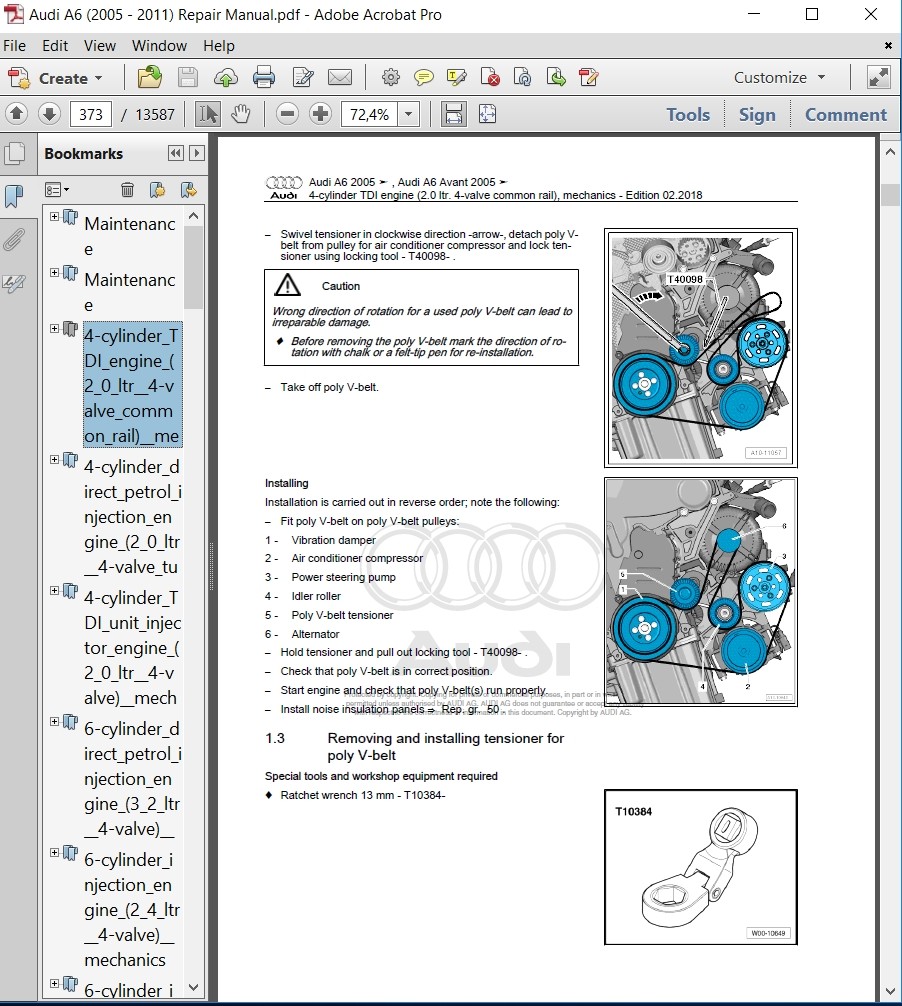Add a sticky note comment
This screenshot has height=1006, width=902.
(x=424, y=78)
